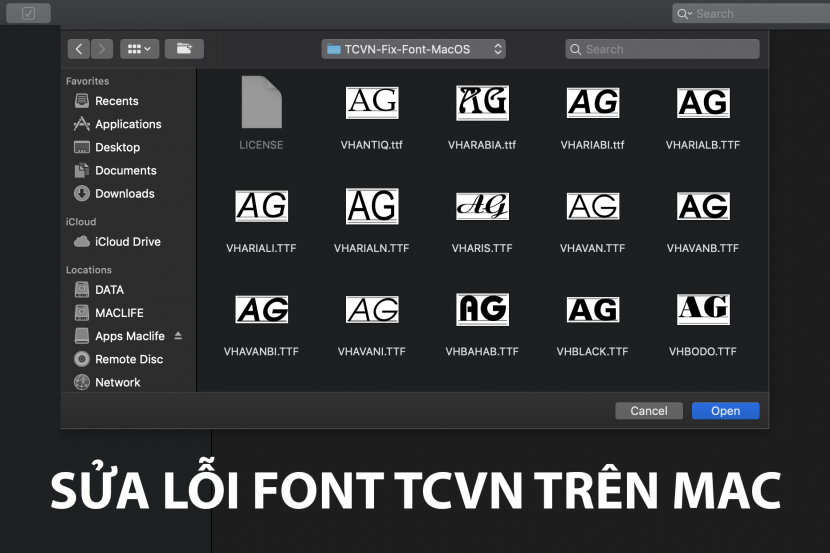Click the dialog Search input field
Viewport: 830px width, 553px height.
(662, 49)
